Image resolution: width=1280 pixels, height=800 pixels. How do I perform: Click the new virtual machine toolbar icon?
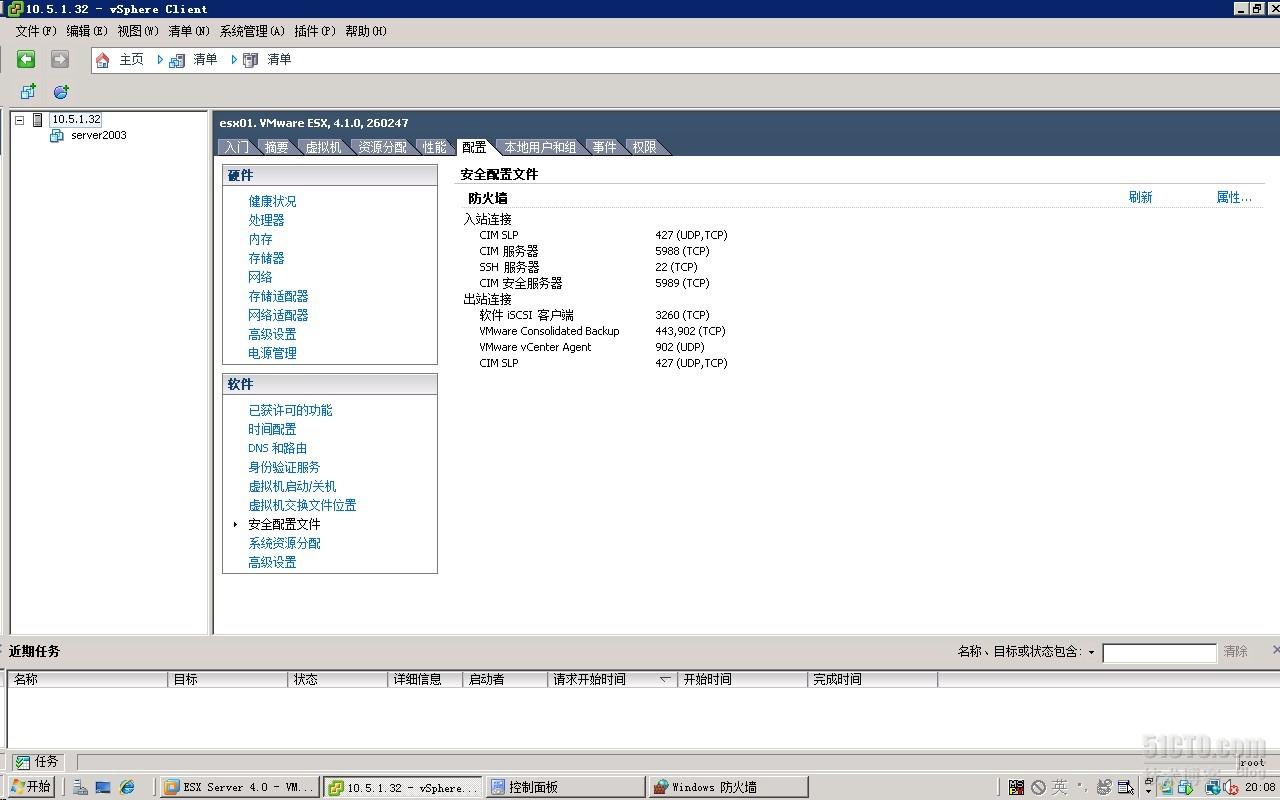(x=28, y=91)
